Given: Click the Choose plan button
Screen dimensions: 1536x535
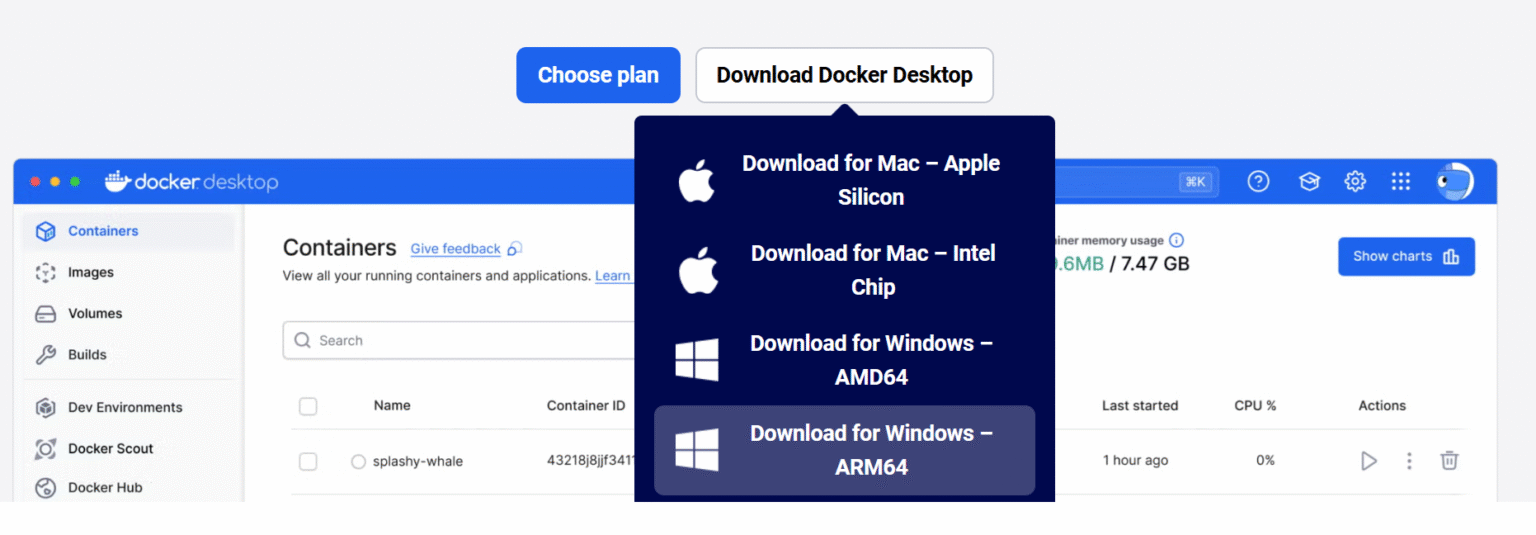Looking at the screenshot, I should tap(598, 75).
